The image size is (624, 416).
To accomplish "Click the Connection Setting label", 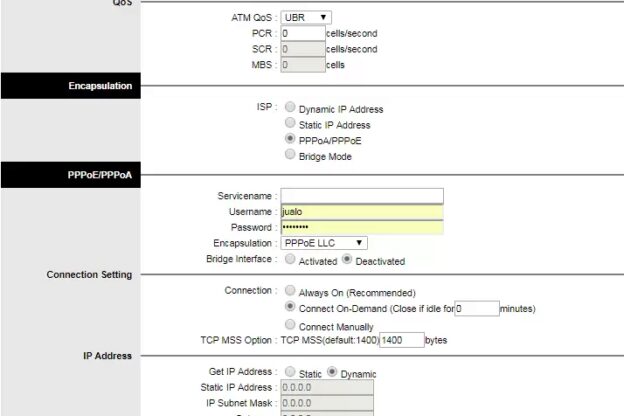I will pyautogui.click(x=89, y=275).
